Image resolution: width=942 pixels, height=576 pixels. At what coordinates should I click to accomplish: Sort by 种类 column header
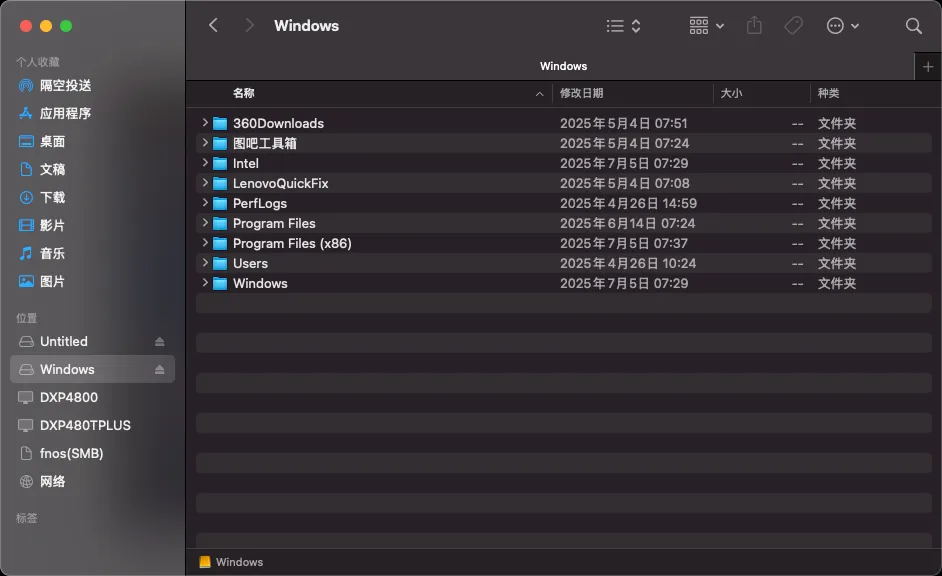coord(828,93)
